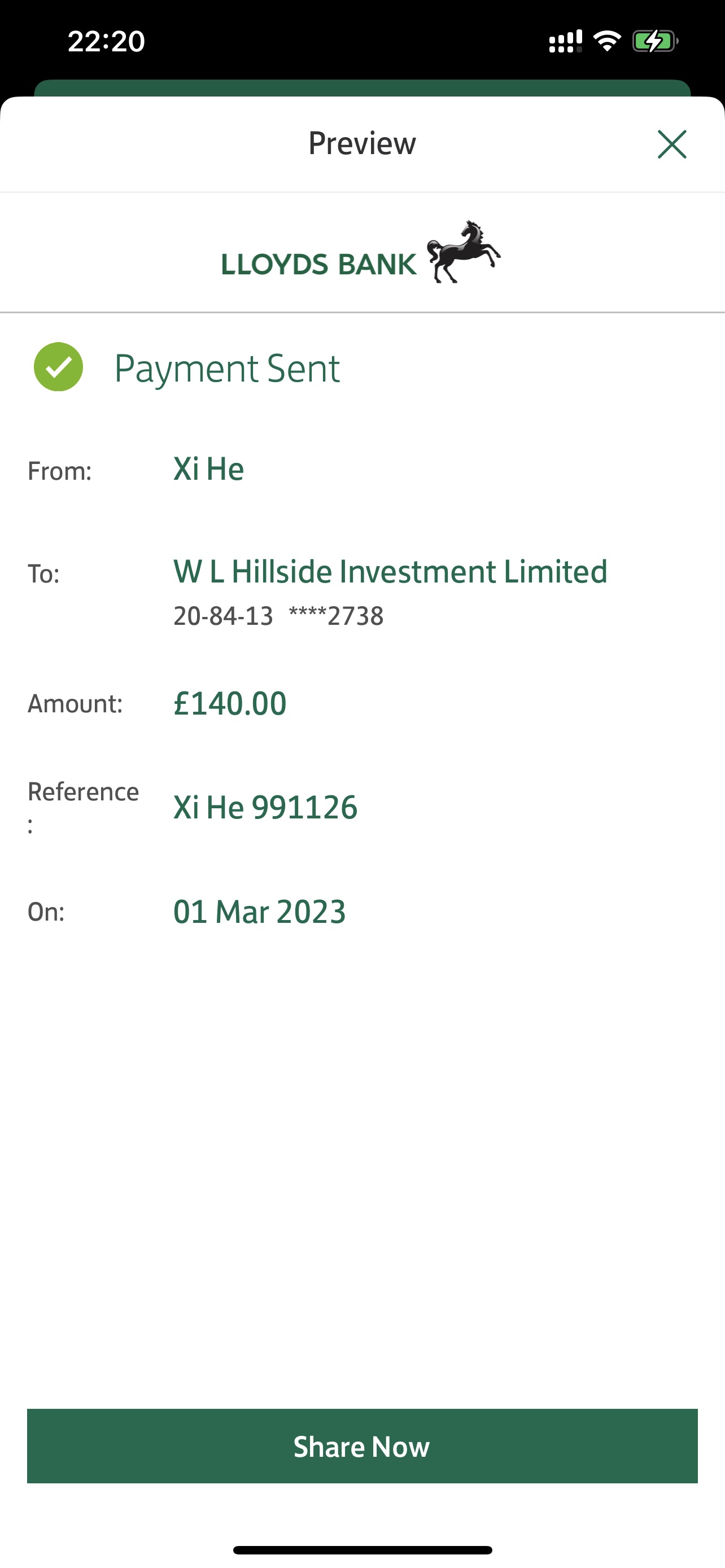Tap the £140.00 amount value
The width and height of the screenshot is (725, 1568).
pos(230,704)
